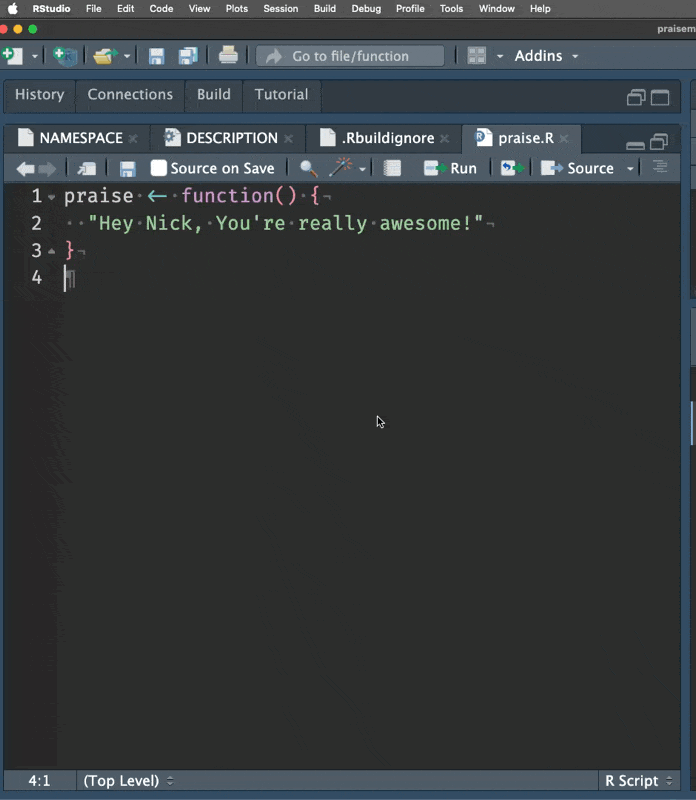Save the current praise.R document
This screenshot has height=800, width=696.
click(x=127, y=168)
